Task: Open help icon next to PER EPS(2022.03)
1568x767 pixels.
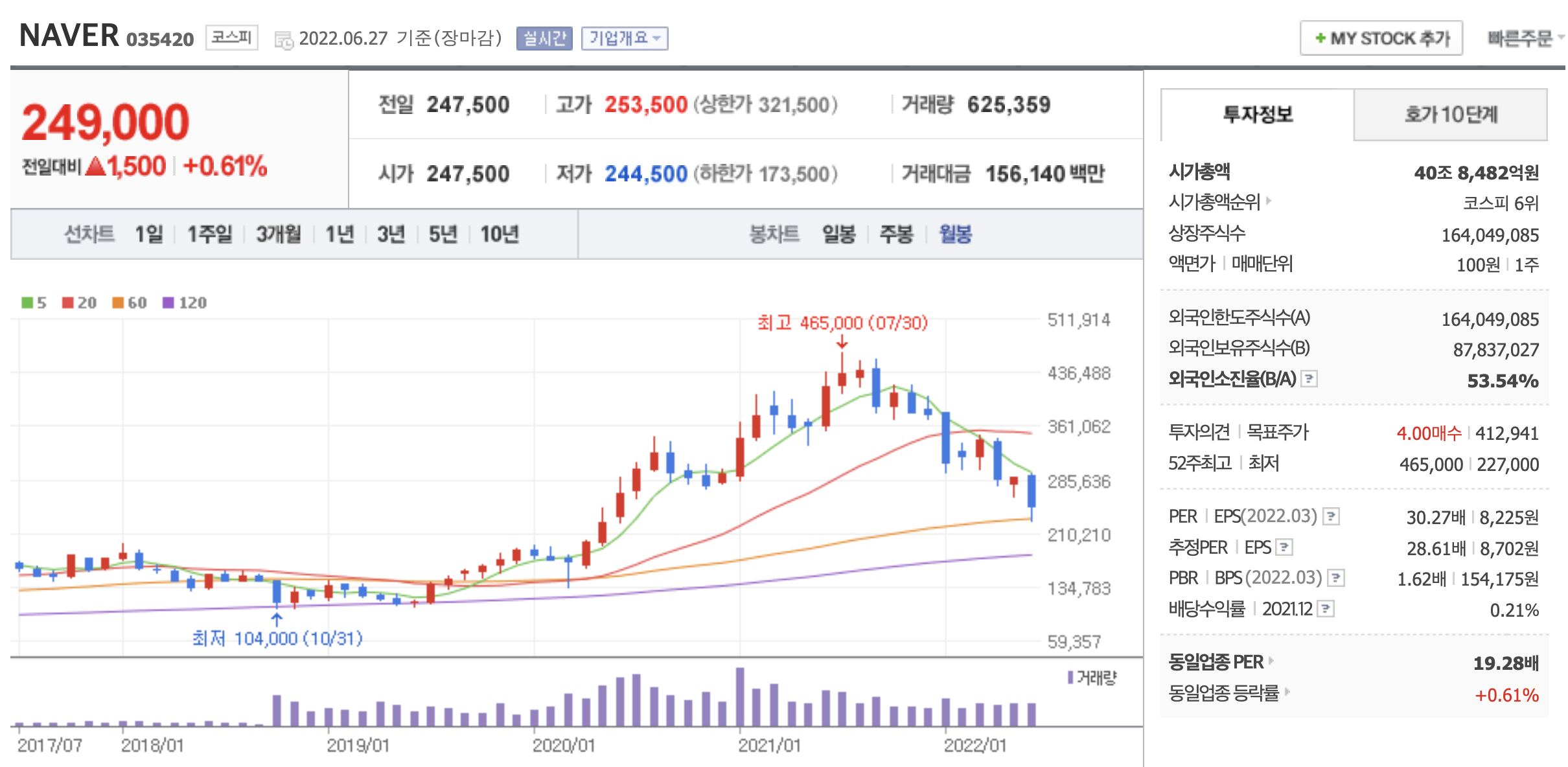Action: click(1332, 516)
